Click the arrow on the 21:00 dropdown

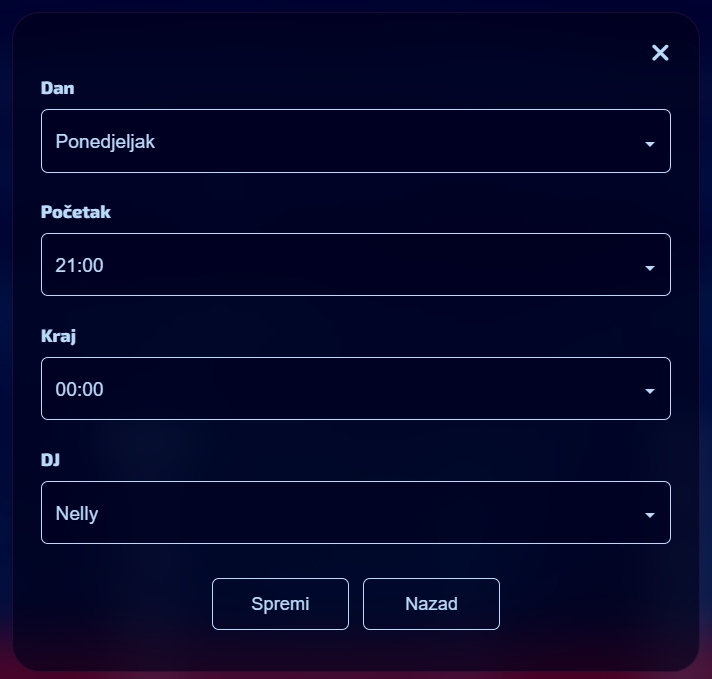[x=650, y=268]
